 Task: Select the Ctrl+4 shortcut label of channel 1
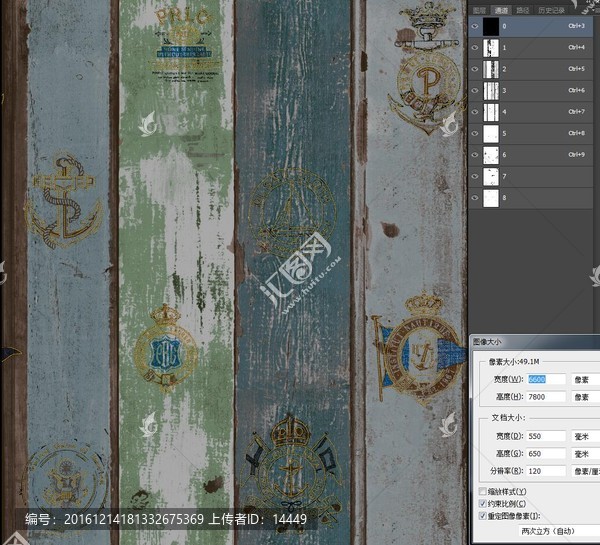coord(577,47)
